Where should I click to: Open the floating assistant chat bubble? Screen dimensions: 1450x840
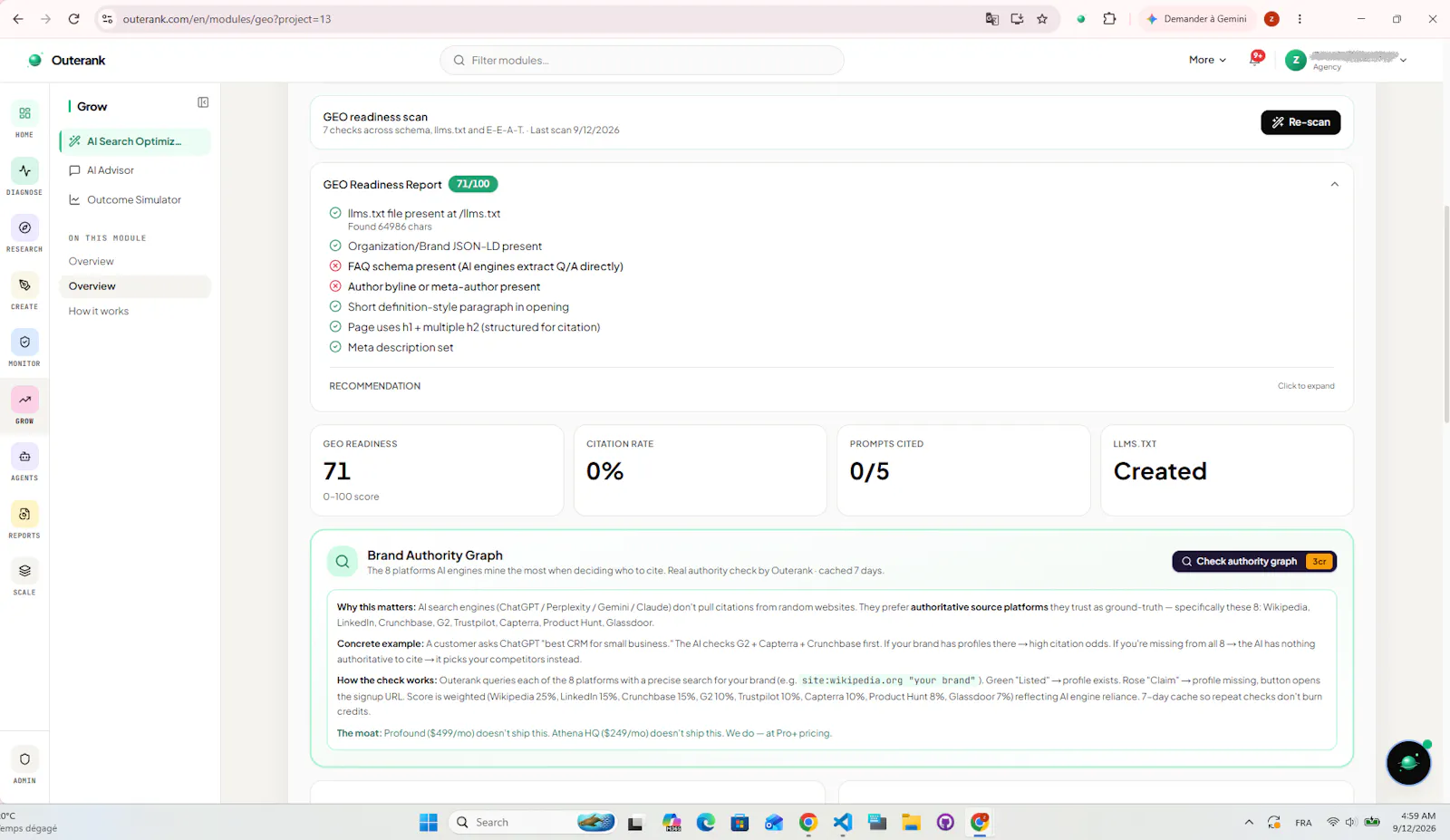click(x=1408, y=762)
